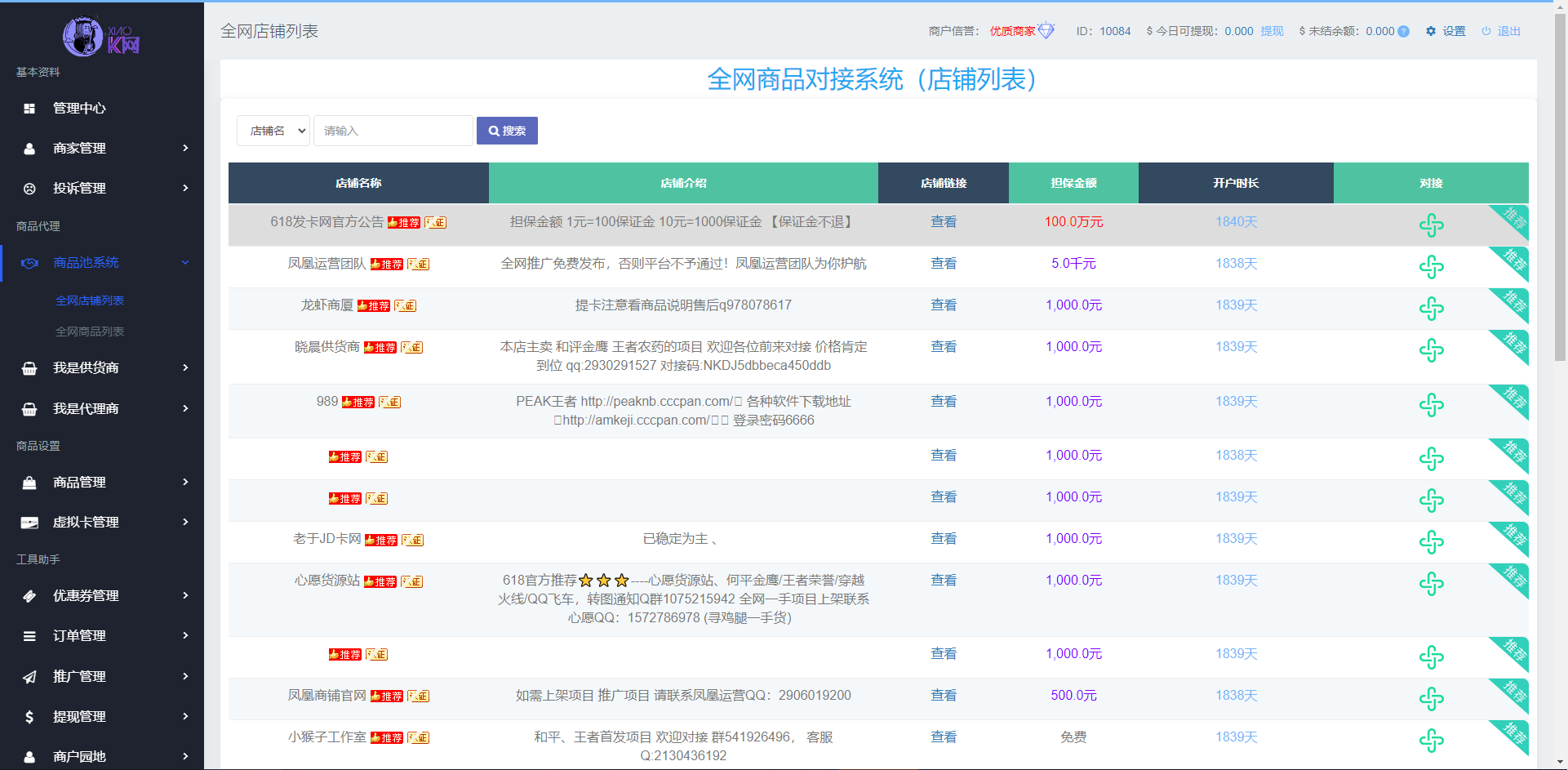
Task: Click the 商家管理 user icon in sidebar
Action: 30,148
